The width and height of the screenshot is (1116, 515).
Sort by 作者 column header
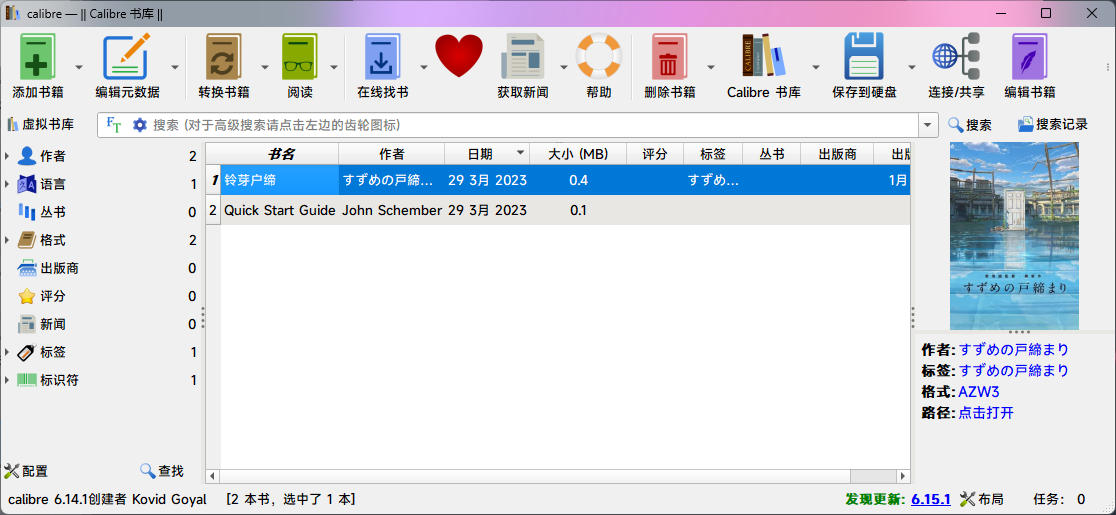coord(391,154)
